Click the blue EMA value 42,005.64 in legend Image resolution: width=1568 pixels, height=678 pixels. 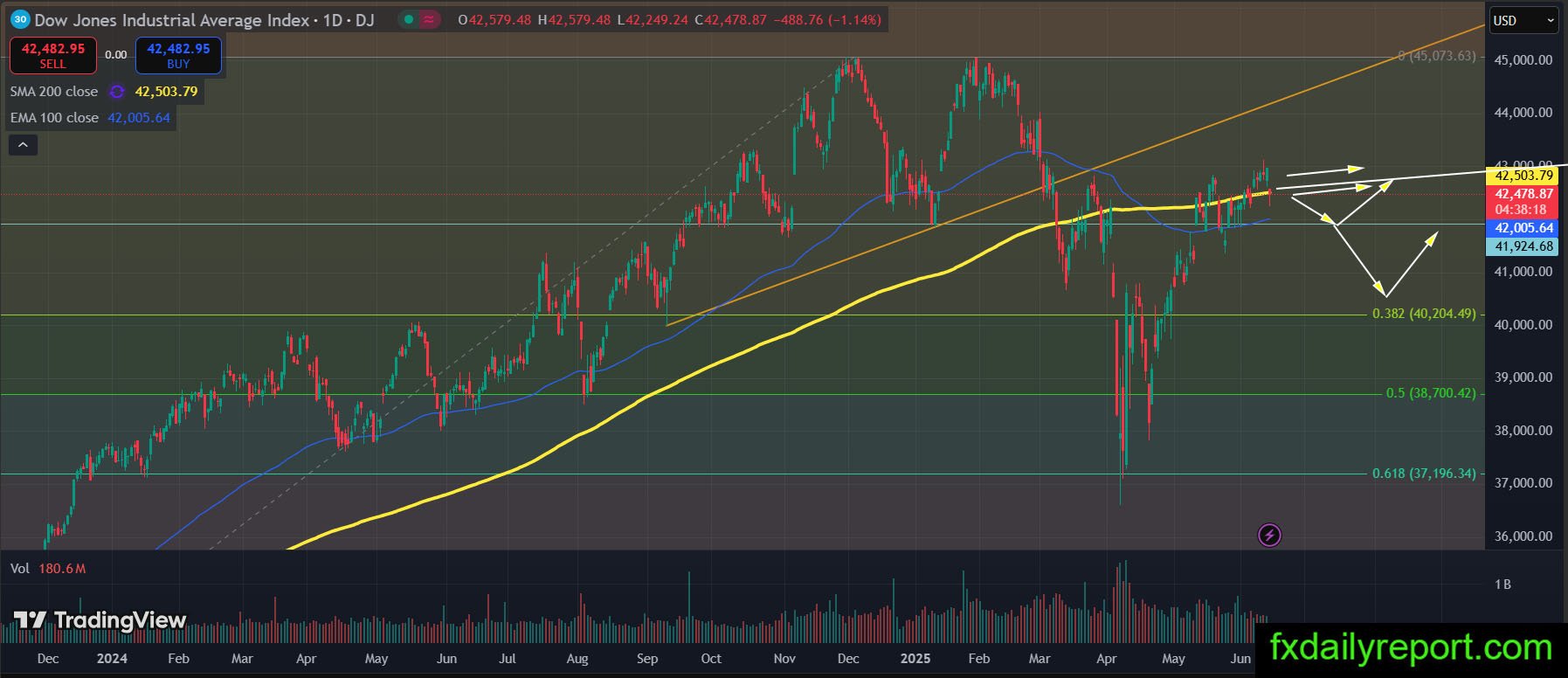(x=139, y=118)
